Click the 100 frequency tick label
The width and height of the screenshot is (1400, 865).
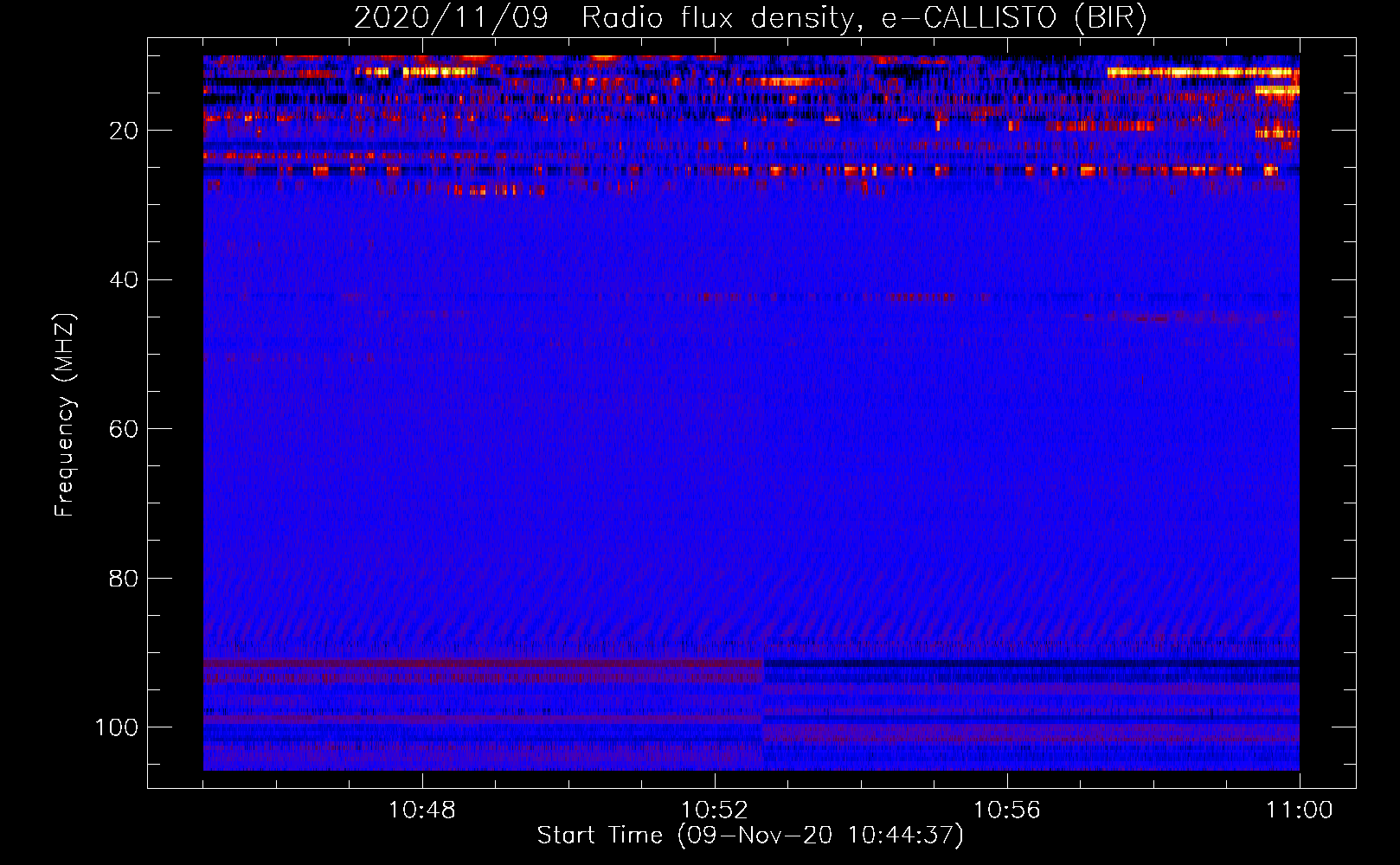pos(117,727)
